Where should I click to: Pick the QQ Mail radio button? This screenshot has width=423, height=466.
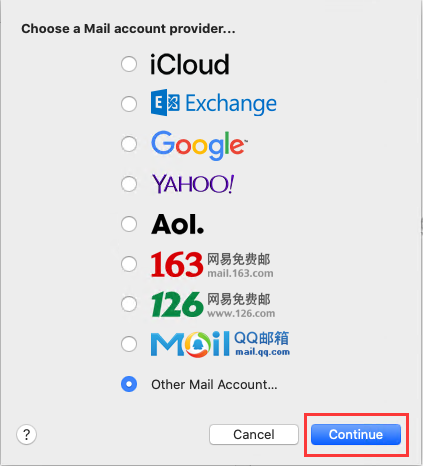(129, 344)
